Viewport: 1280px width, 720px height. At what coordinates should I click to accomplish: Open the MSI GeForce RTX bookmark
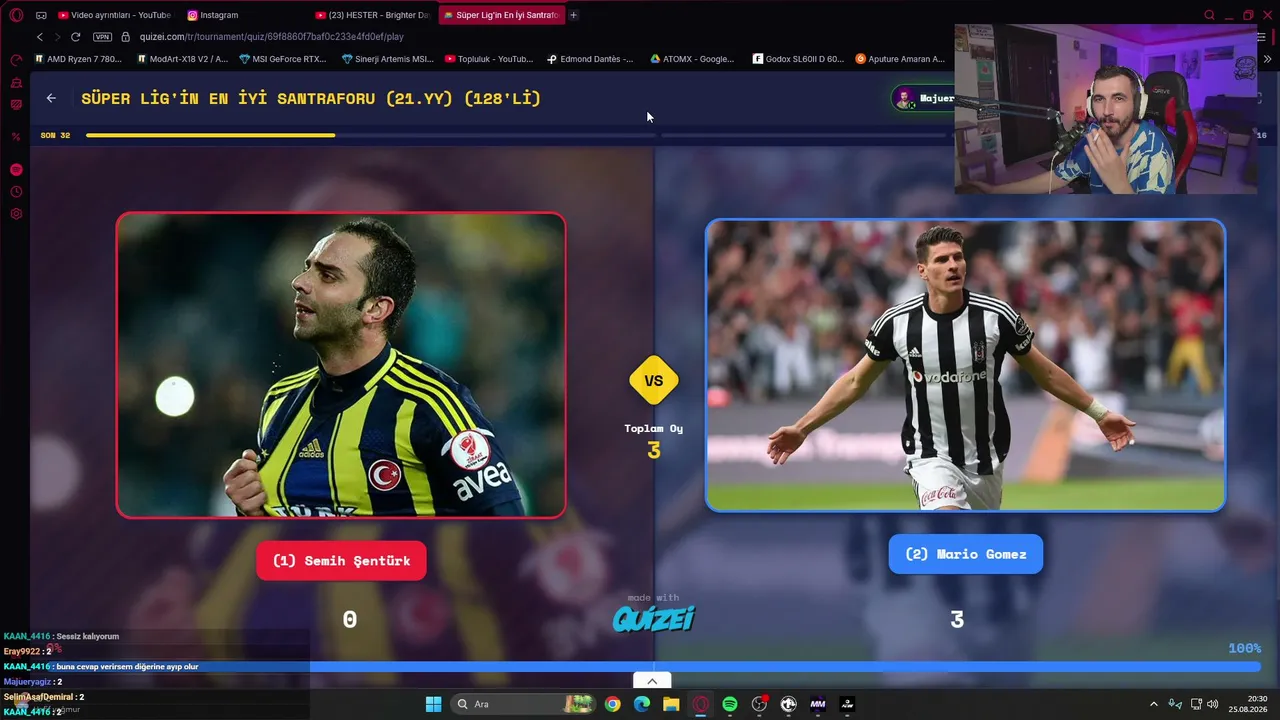tap(283, 59)
